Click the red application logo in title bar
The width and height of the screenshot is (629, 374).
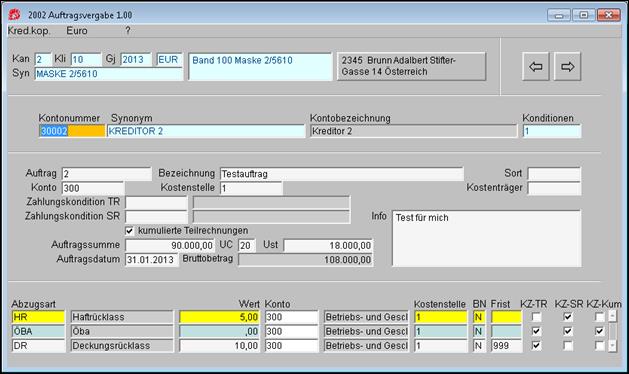coord(14,15)
